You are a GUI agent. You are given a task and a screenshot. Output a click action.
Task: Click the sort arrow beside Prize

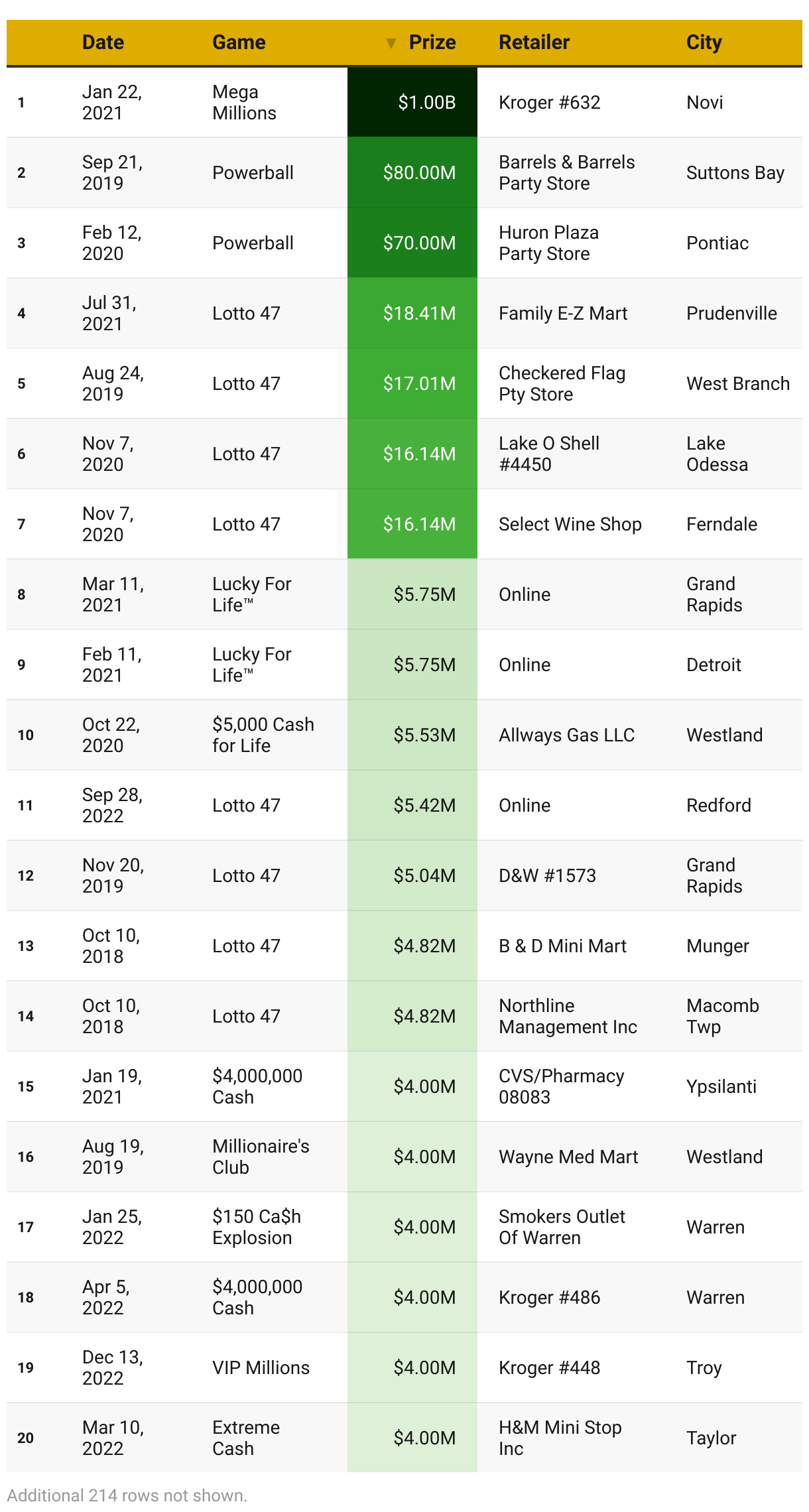tap(391, 43)
